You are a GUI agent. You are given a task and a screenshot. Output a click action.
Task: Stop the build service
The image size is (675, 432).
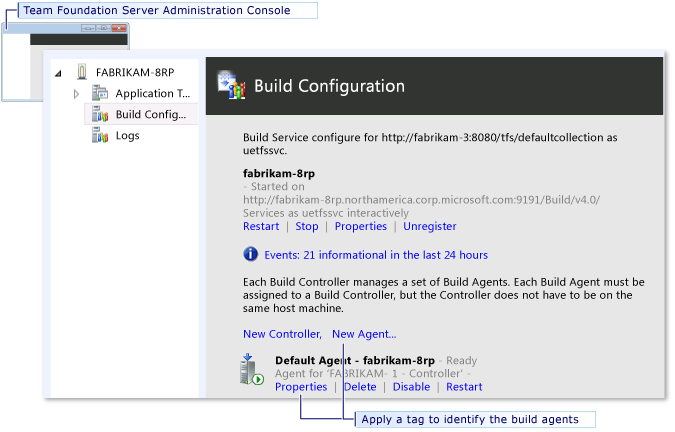(307, 226)
